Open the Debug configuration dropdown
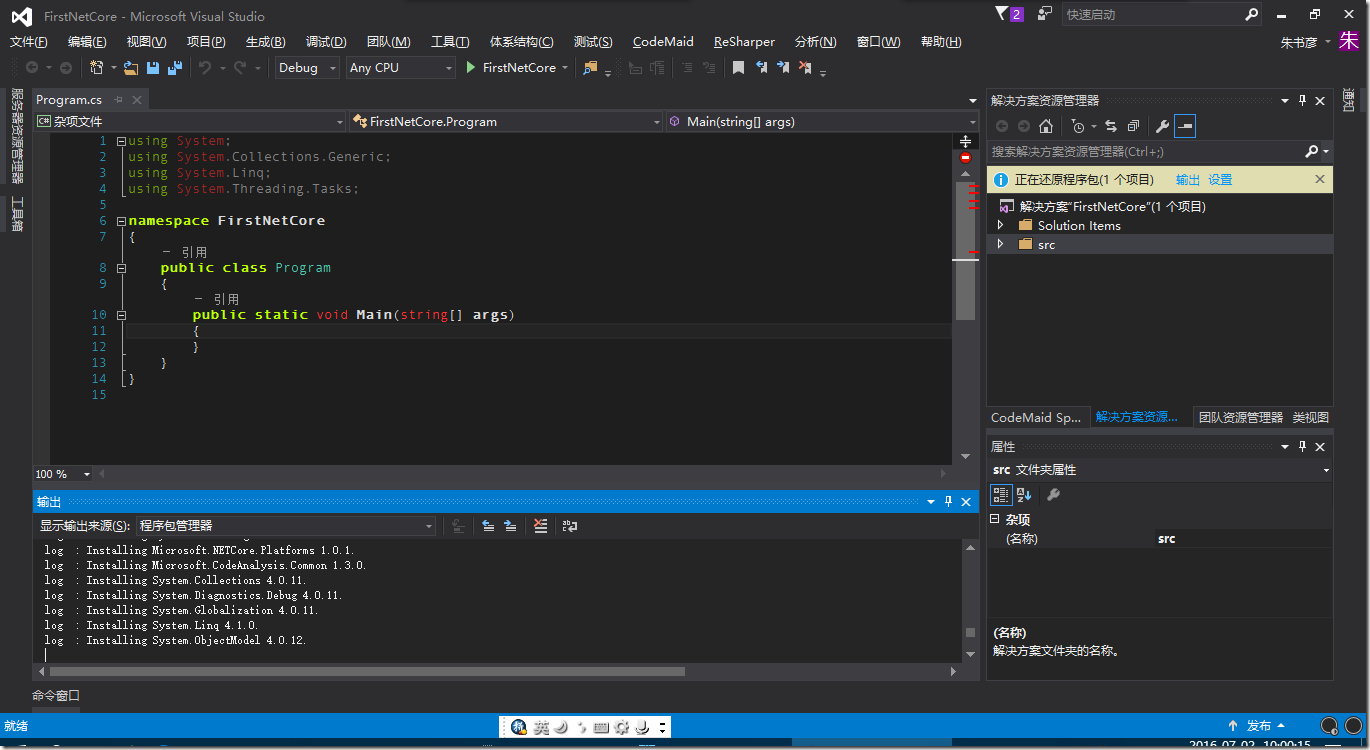This screenshot has height=750, width=1370. coord(309,68)
